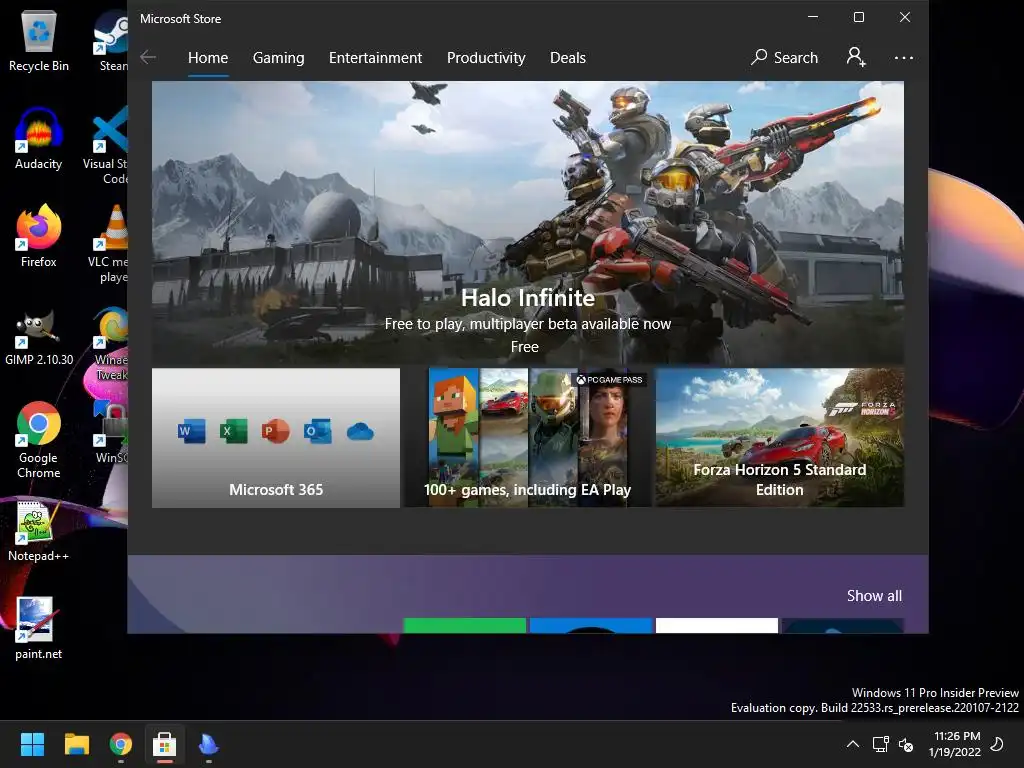Image resolution: width=1024 pixels, height=768 pixels.
Task: Open the Microsoft 365 tile
Action: tap(276, 438)
